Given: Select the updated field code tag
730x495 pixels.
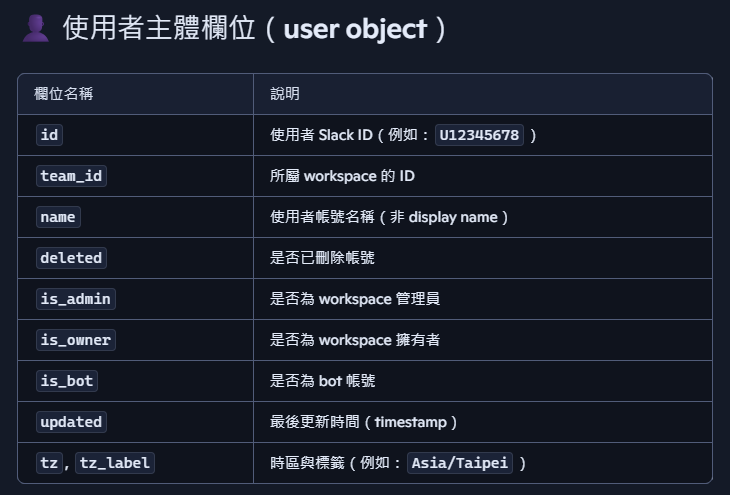Looking at the screenshot, I should [71, 422].
